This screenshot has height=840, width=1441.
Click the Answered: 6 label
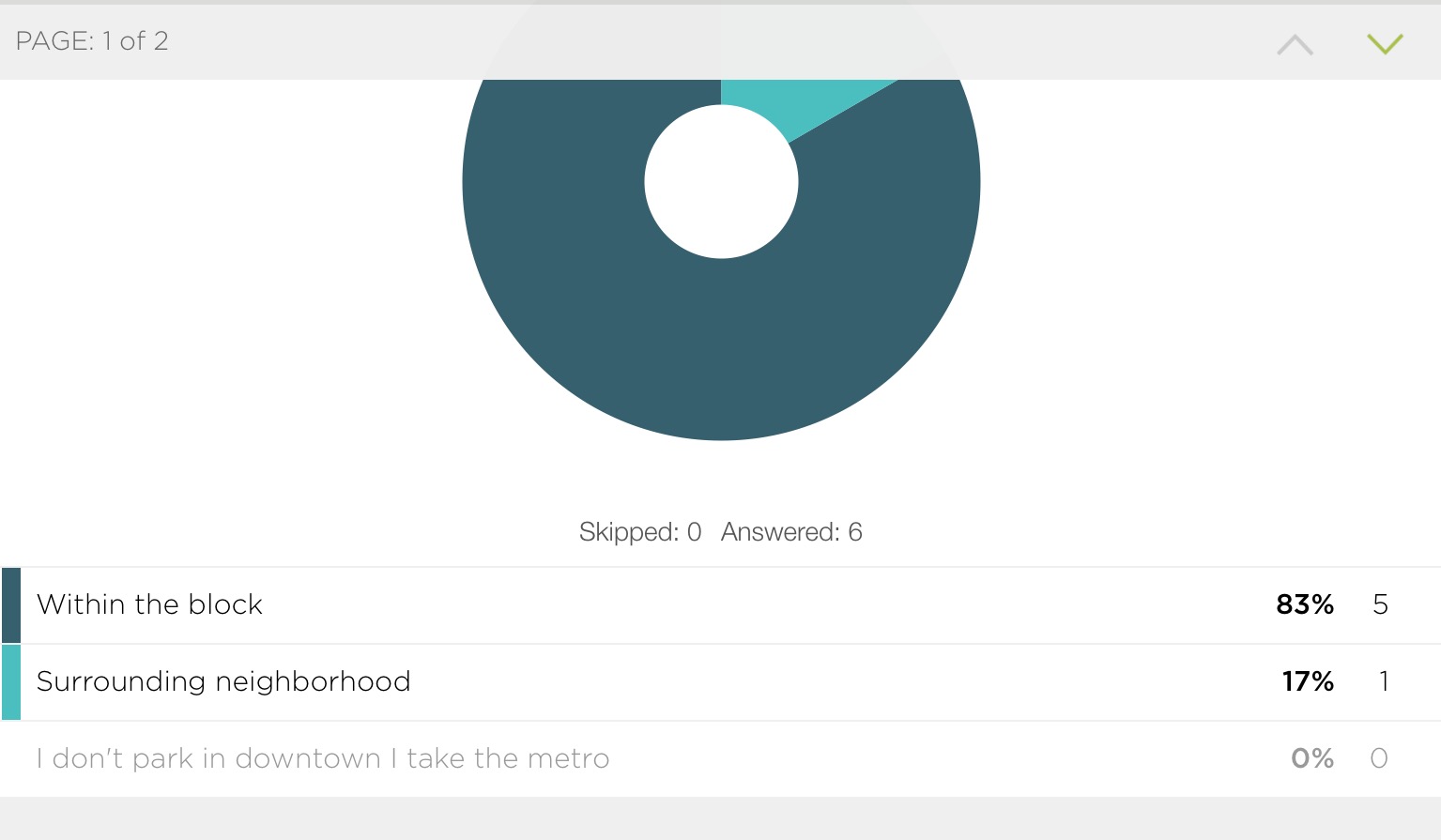(x=791, y=532)
